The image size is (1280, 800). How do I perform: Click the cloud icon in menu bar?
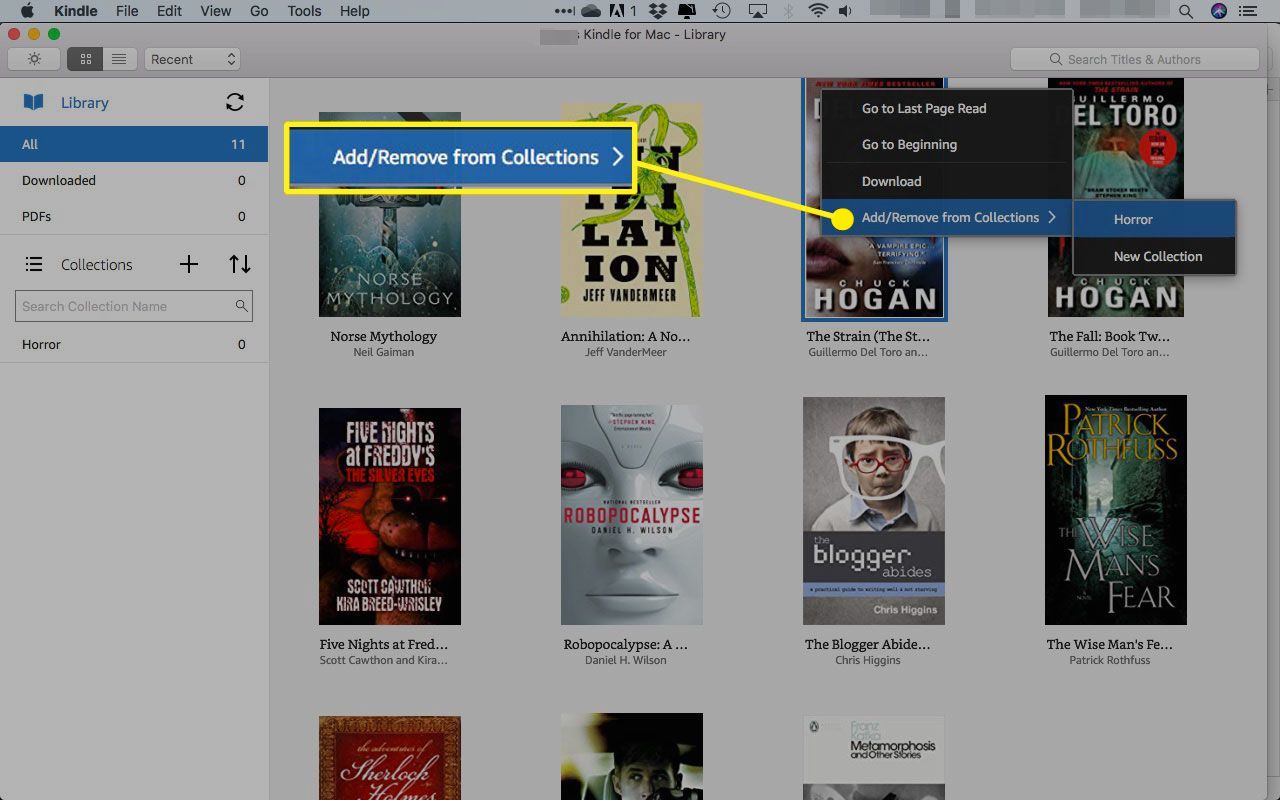click(x=590, y=11)
